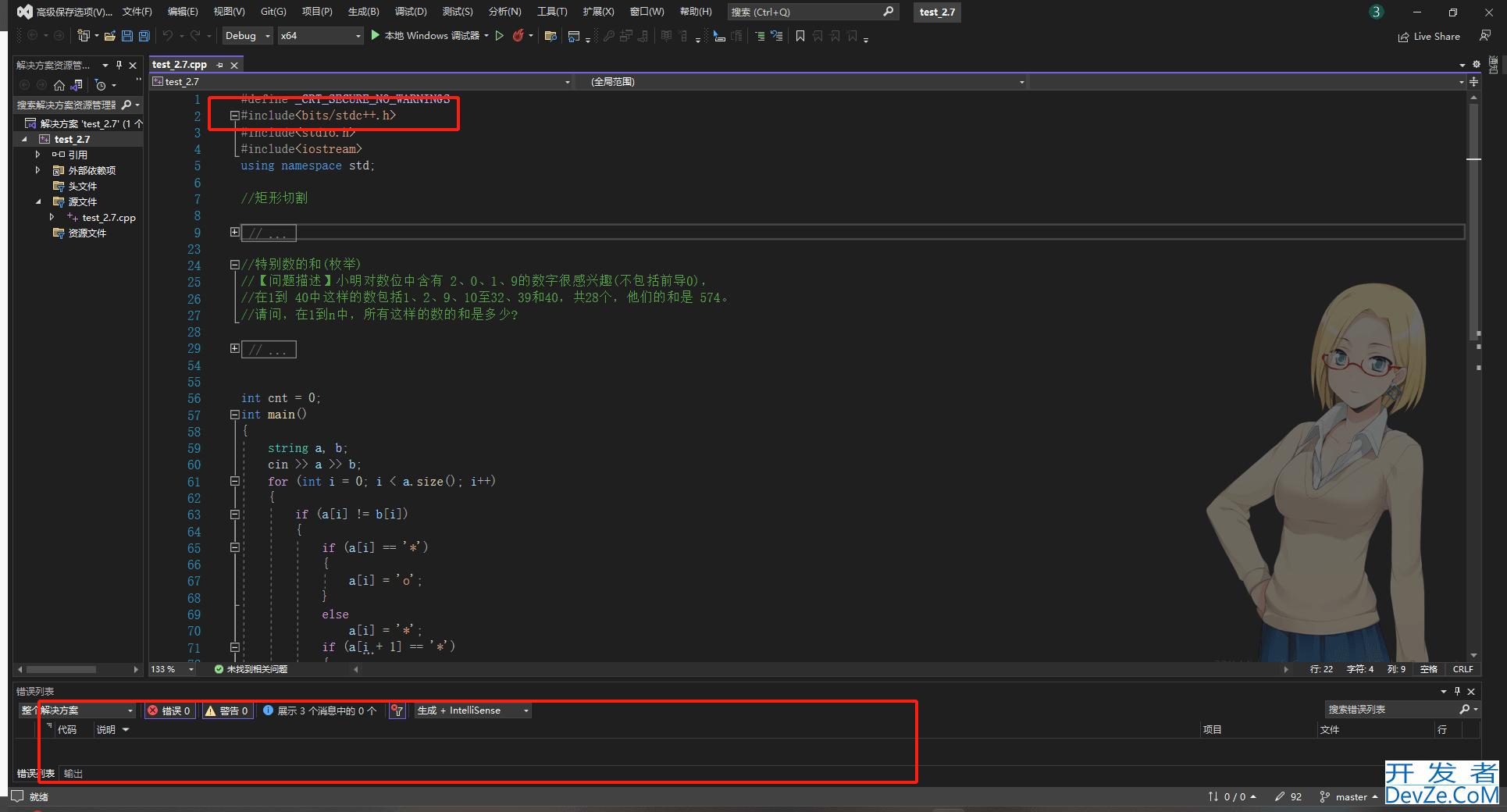This screenshot has width=1507, height=812.
Task: Click the Undo arrow icon
Action: point(168,36)
